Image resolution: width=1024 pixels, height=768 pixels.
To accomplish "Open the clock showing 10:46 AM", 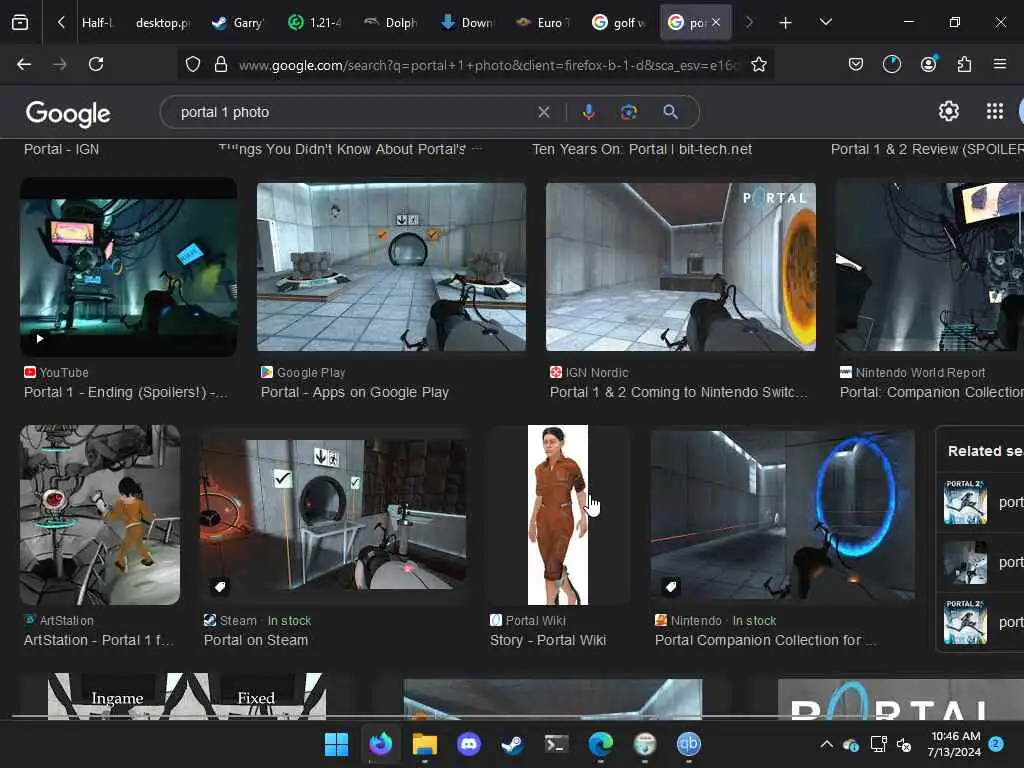I will pos(955,744).
